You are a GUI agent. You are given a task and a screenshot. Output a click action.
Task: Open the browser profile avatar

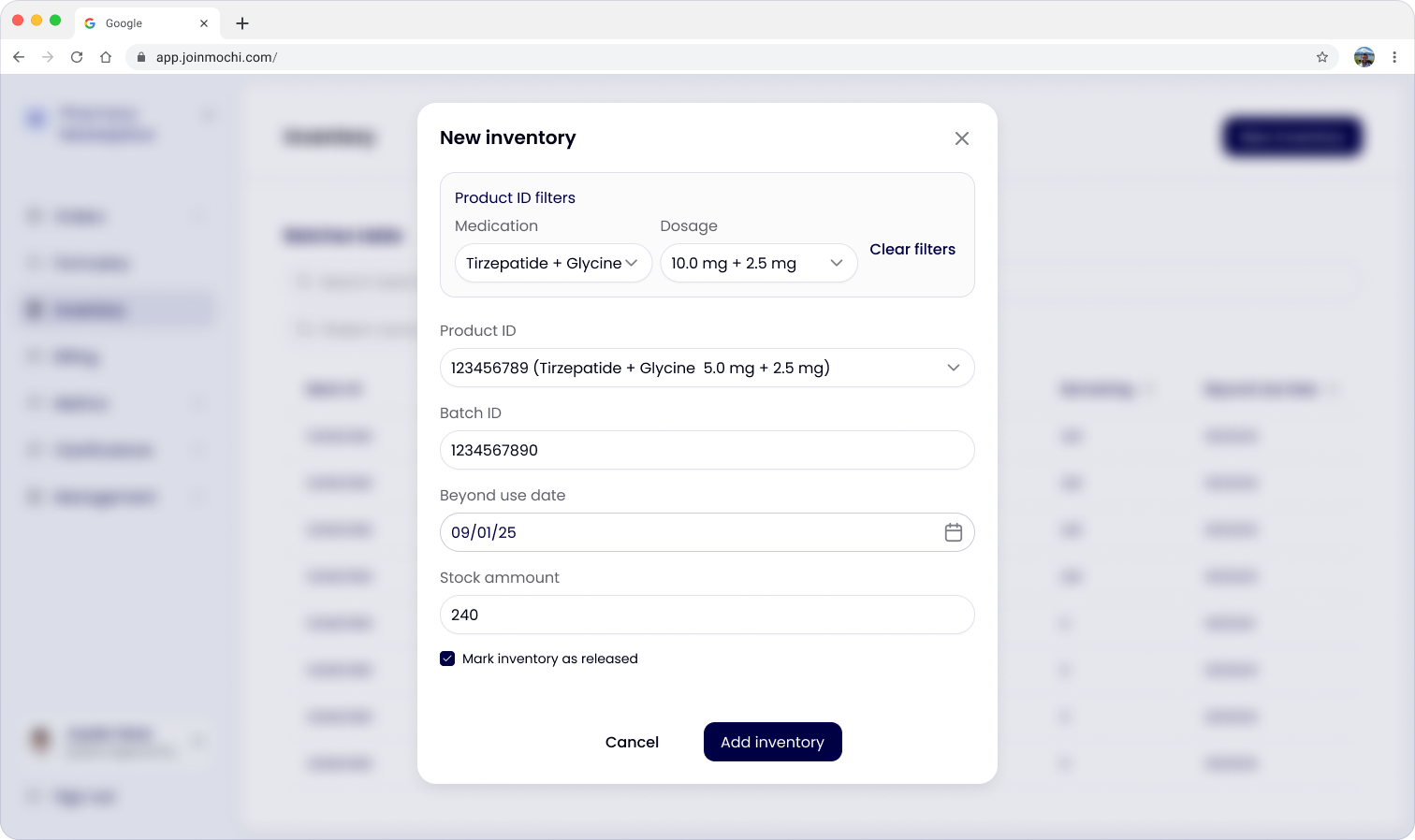click(x=1364, y=57)
